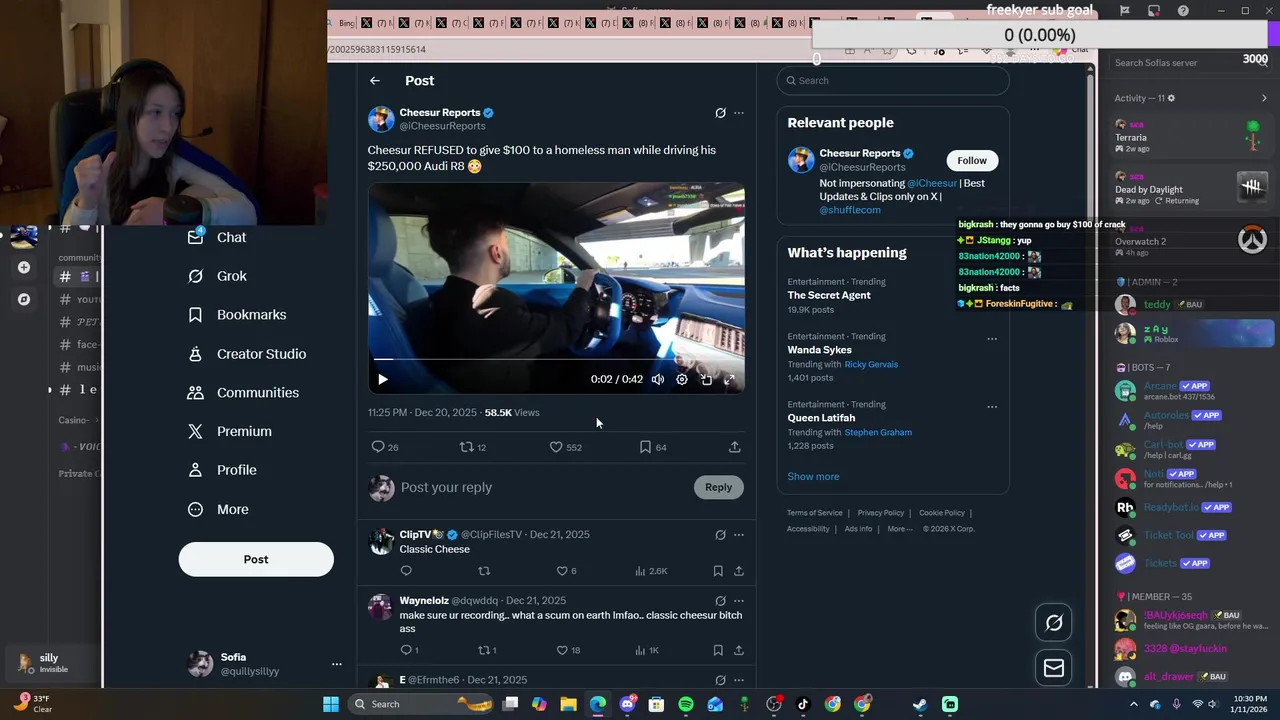The height and width of the screenshot is (720, 1280).
Task: Open the @iCheesur link in the bio
Action: point(931,183)
